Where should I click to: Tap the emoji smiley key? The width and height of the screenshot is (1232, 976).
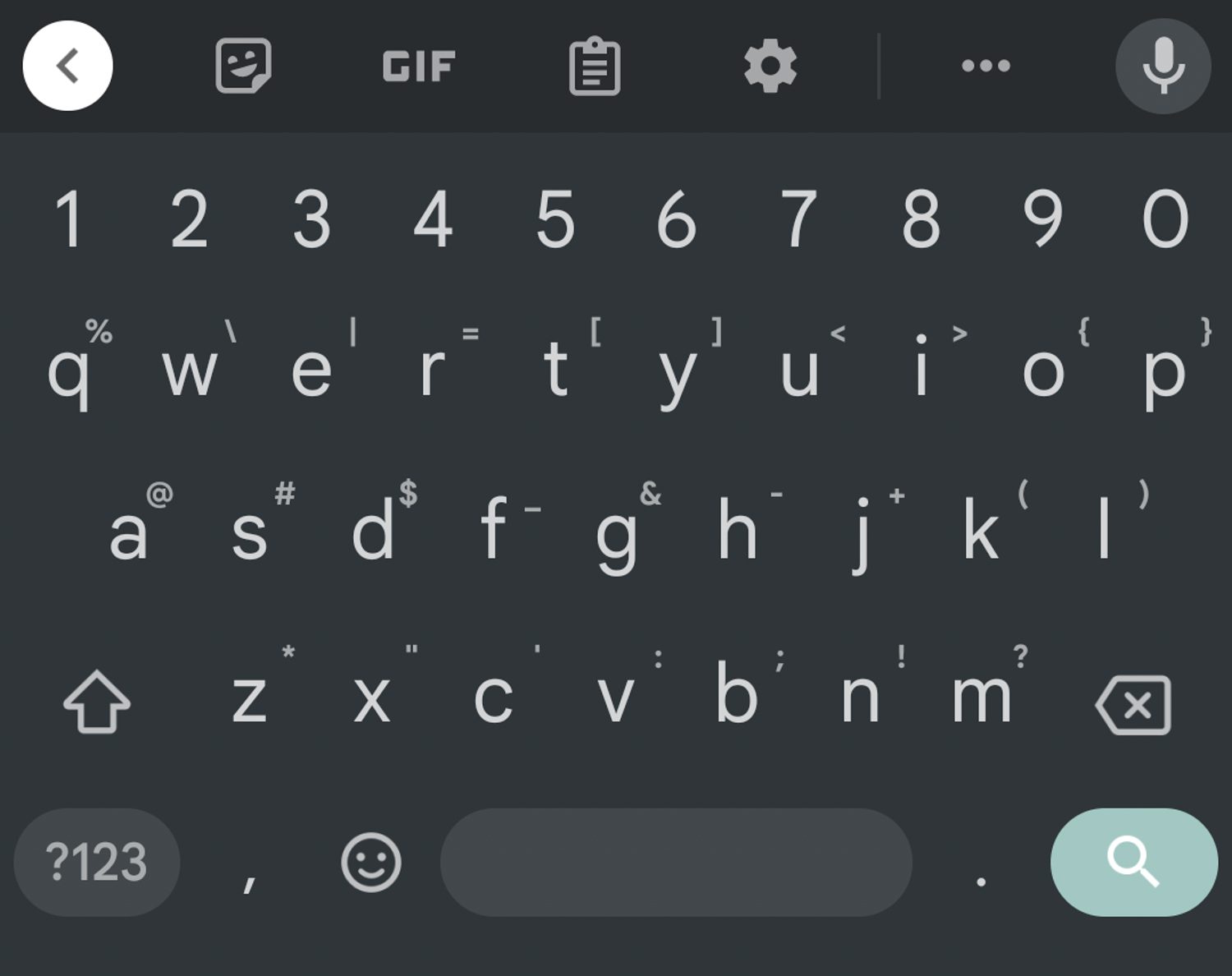click(x=371, y=863)
